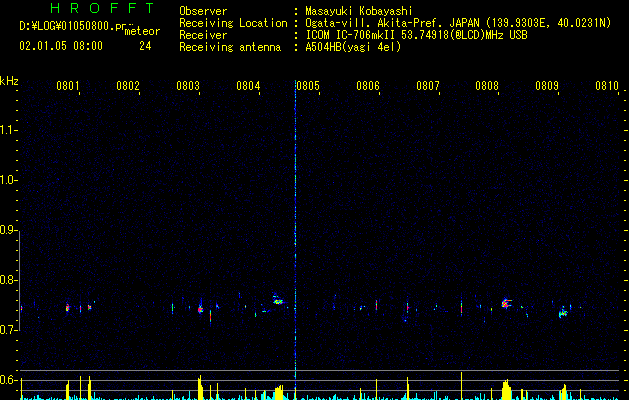The image size is (629, 400).
Task: Click the 0.8 kHz axis label
Action: (8, 280)
